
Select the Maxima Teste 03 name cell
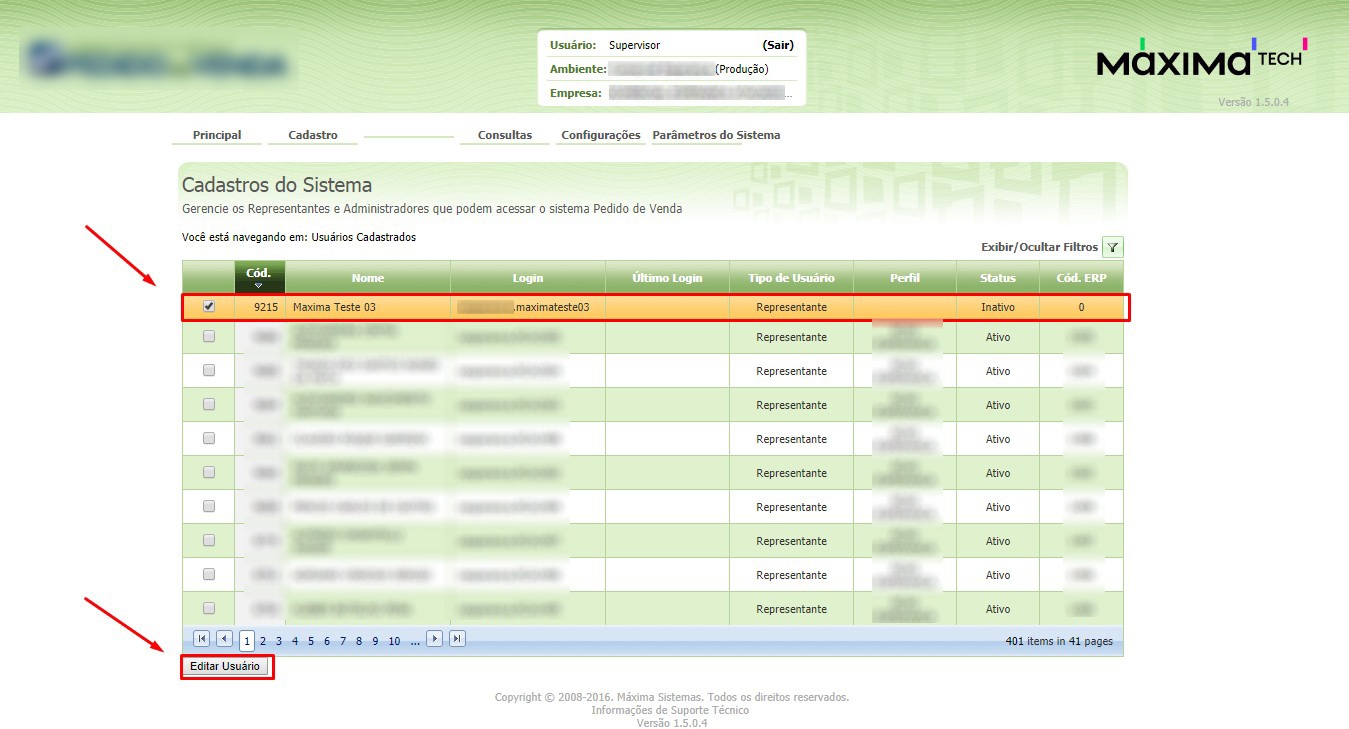(x=334, y=307)
